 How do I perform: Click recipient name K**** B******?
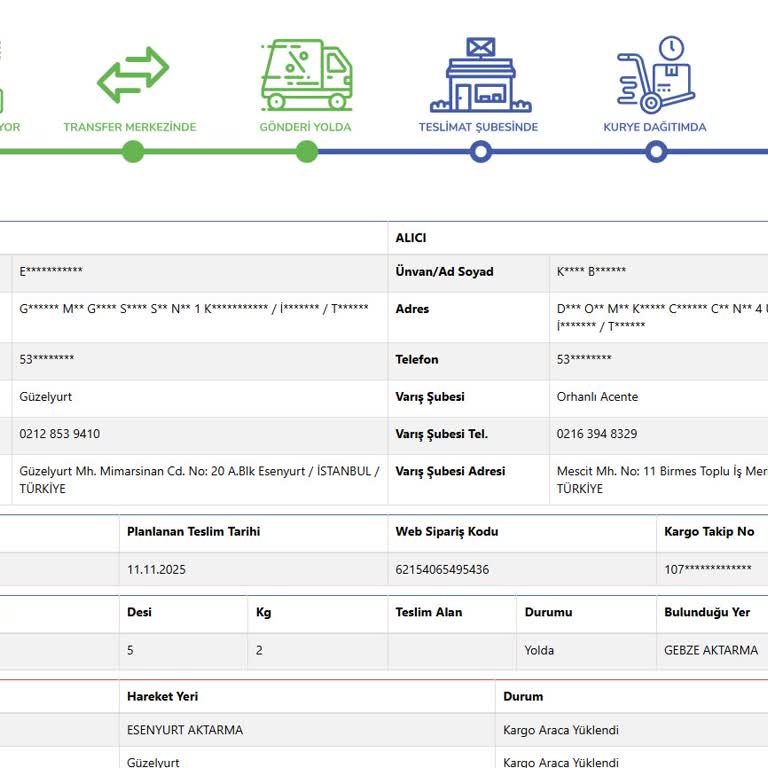click(x=591, y=271)
